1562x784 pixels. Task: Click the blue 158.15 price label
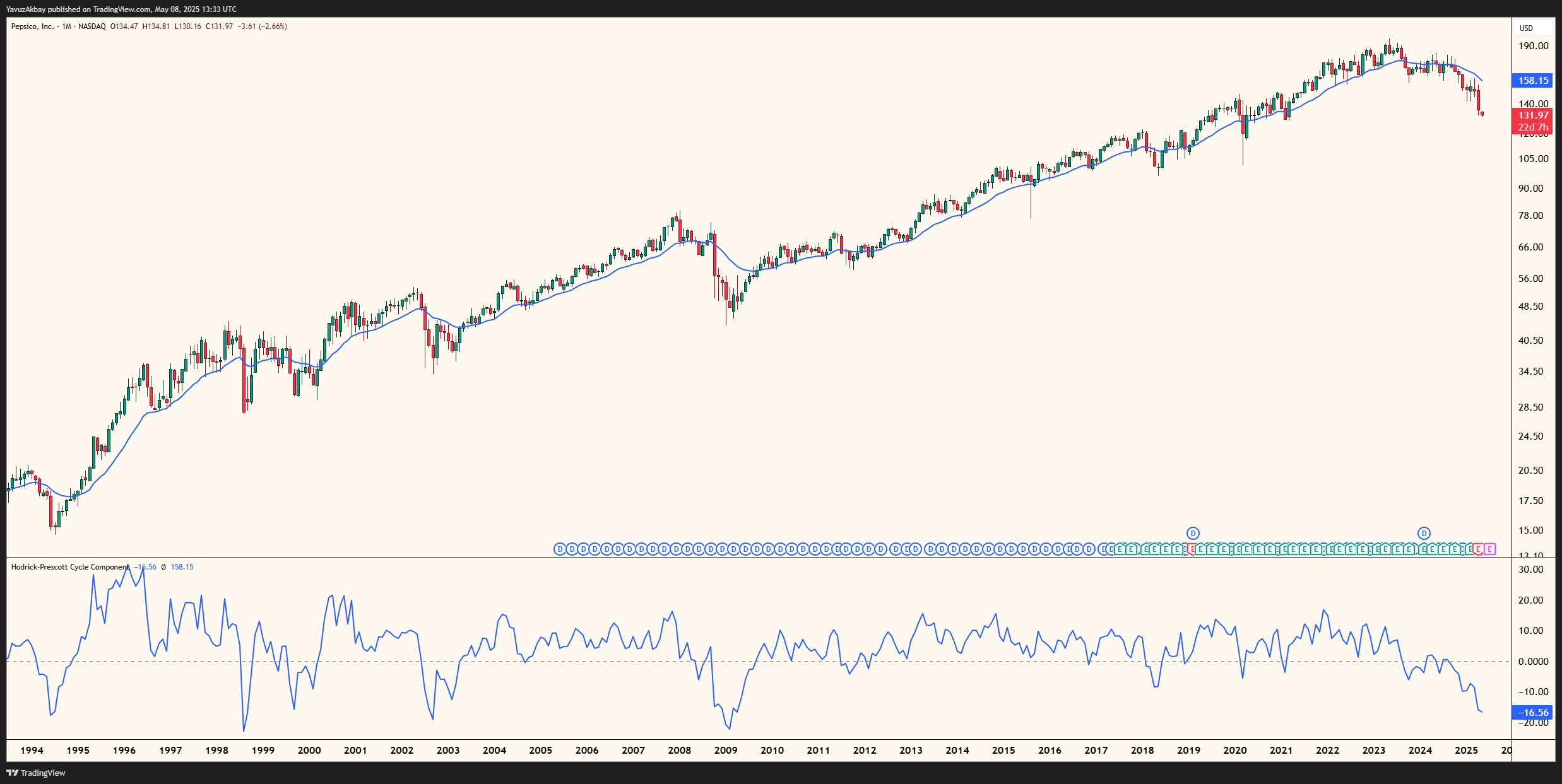(x=1533, y=80)
